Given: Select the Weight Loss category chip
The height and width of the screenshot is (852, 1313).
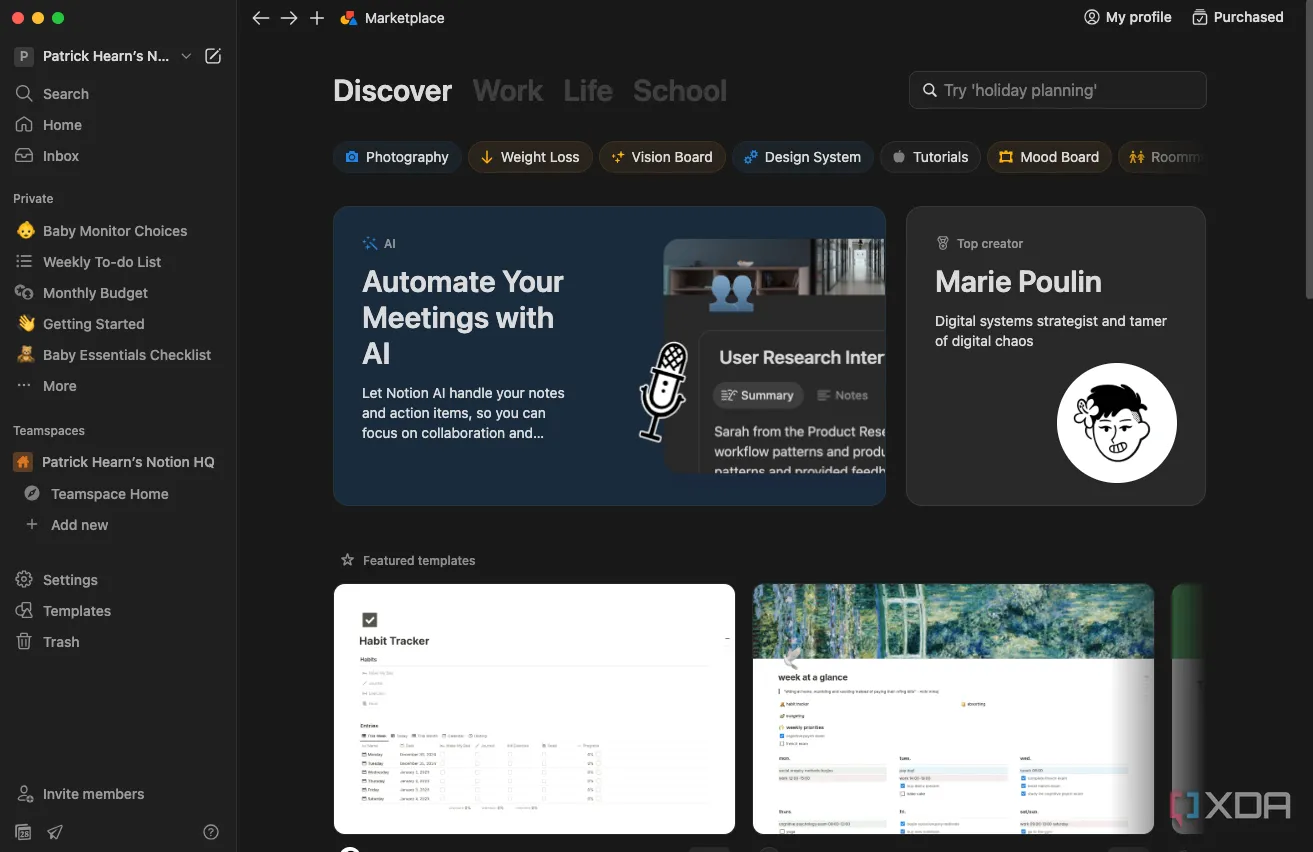Looking at the screenshot, I should pyautogui.click(x=529, y=157).
